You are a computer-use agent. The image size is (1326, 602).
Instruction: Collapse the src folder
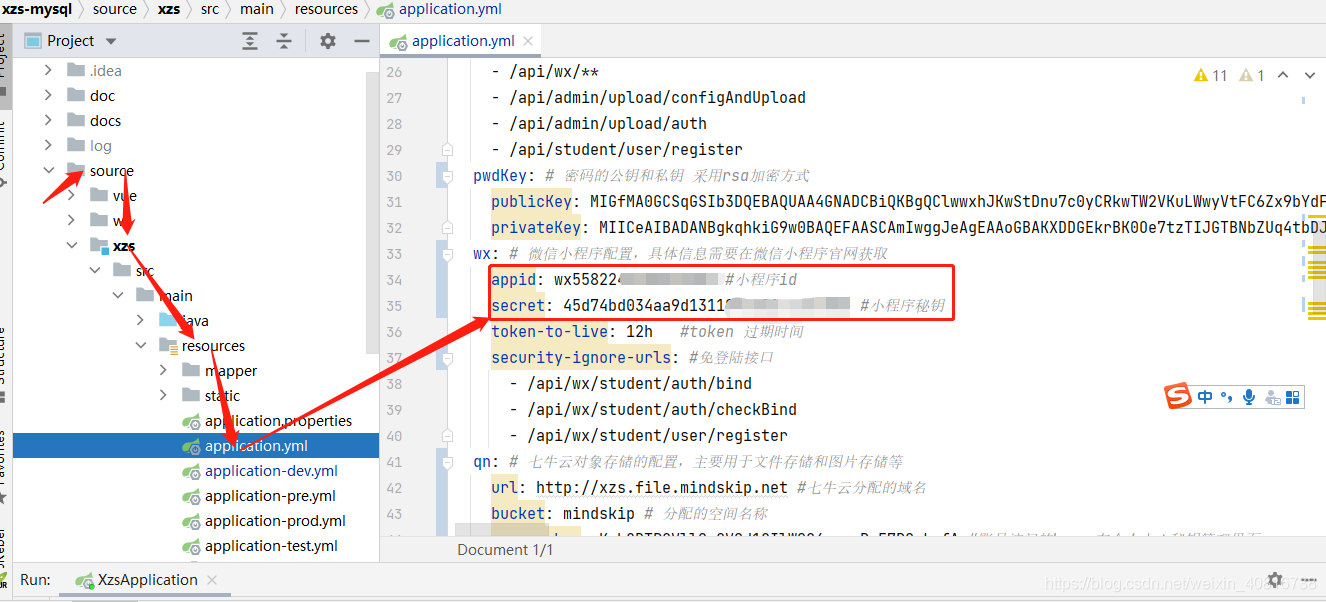click(x=95, y=270)
